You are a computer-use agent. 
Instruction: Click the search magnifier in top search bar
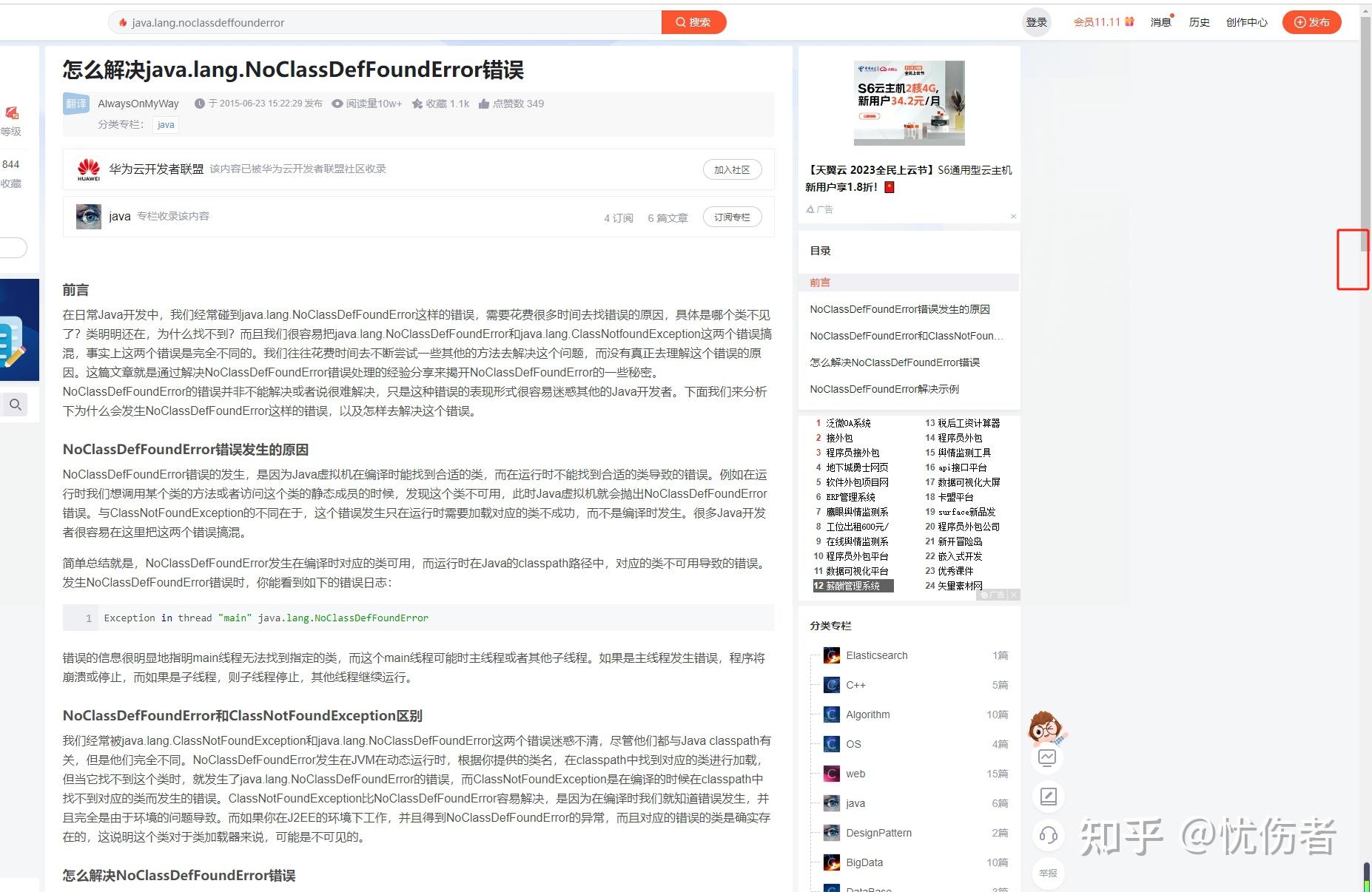click(x=680, y=21)
